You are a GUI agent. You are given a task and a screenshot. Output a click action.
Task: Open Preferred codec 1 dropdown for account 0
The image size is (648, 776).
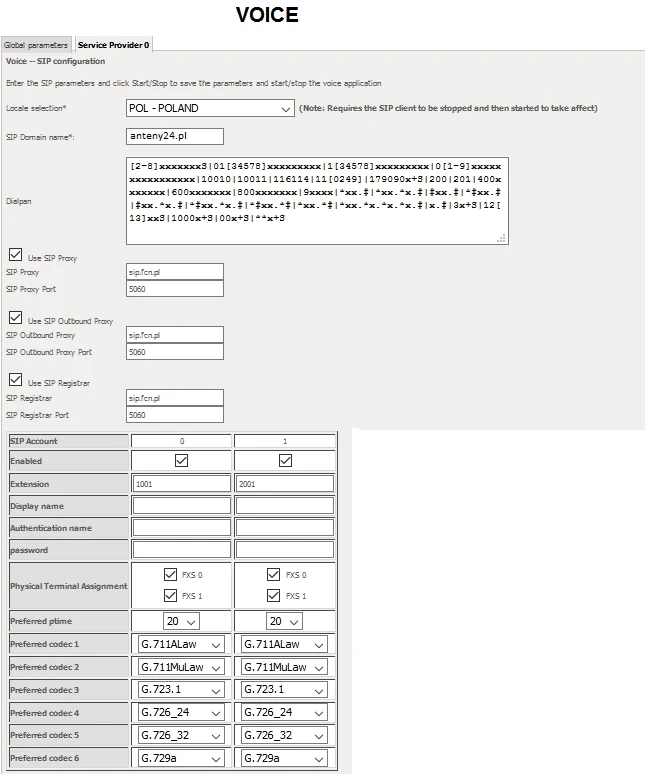180,644
